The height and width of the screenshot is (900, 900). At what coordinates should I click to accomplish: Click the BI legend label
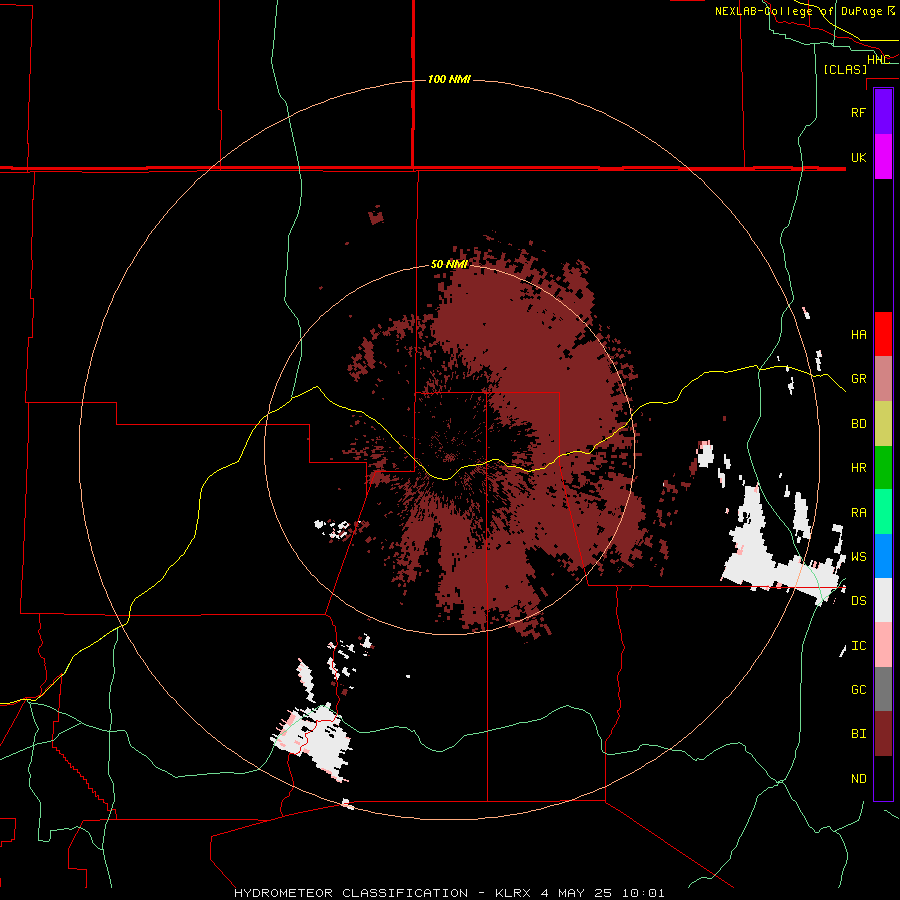pyautogui.click(x=858, y=734)
